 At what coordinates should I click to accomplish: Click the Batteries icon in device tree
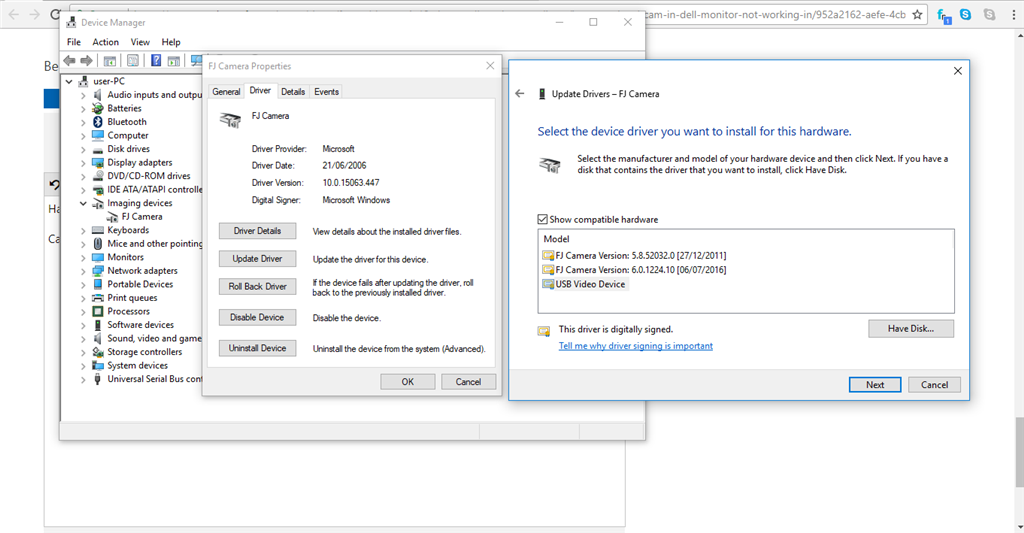coord(97,108)
